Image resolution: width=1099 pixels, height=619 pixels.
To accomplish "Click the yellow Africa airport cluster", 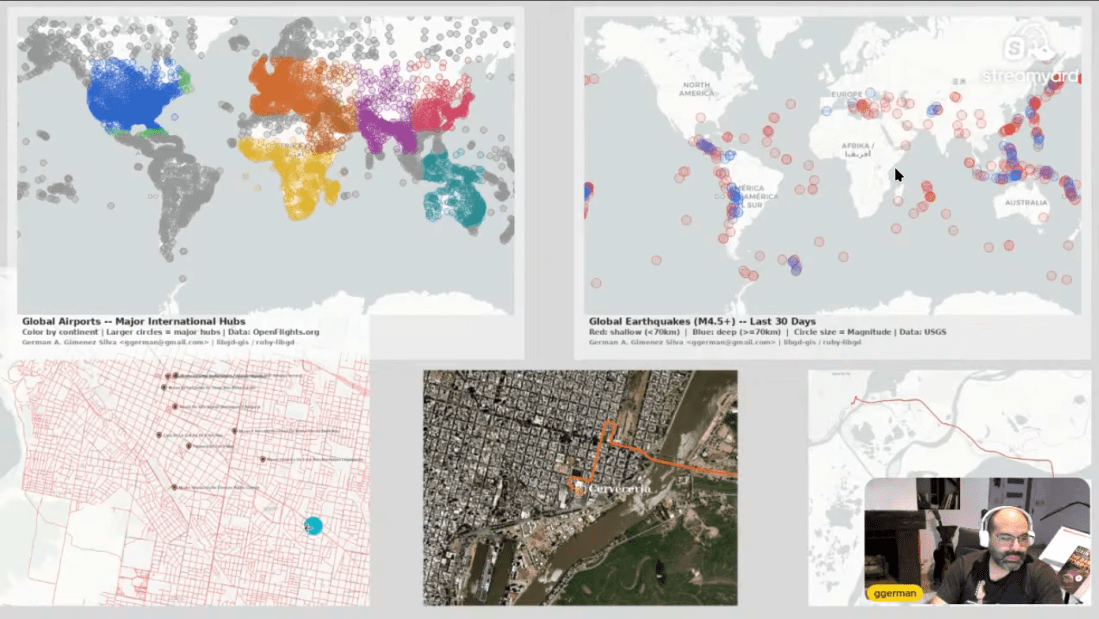I will [x=295, y=175].
